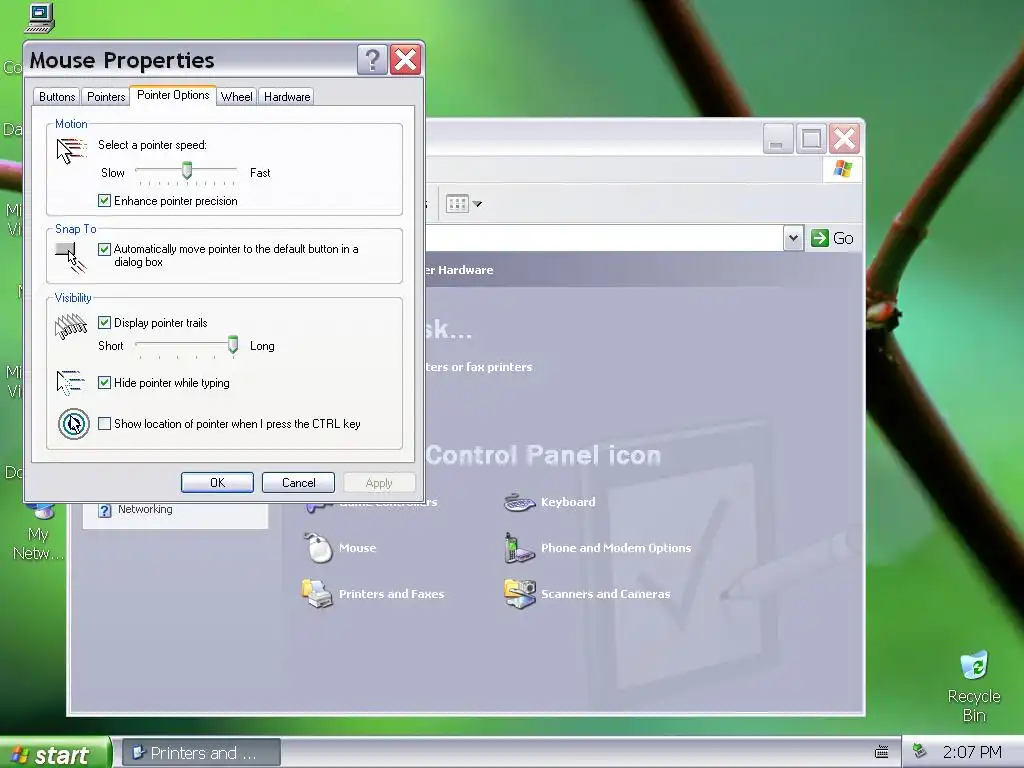
Task: Click the on-screen keyboard tray icon
Action: (881, 752)
